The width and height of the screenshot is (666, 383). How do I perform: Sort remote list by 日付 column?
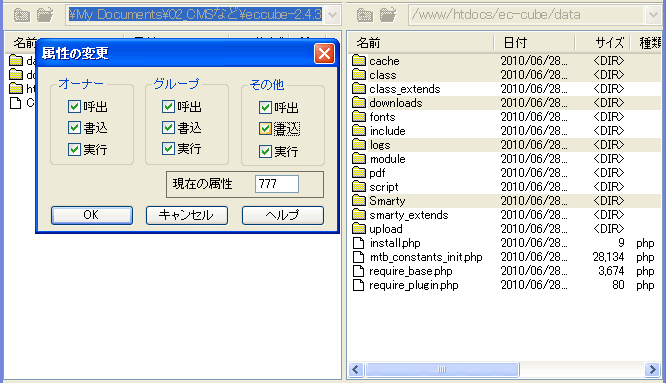534,42
